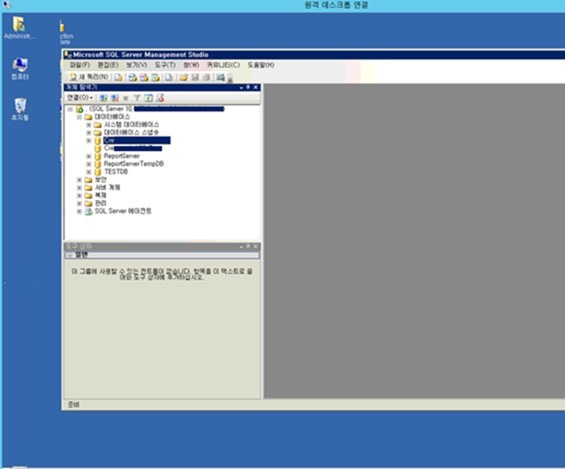Image resolution: width=565 pixels, height=469 pixels.
Task: Click the Refresh icon in Object Explorer toolbar
Action: coord(148,98)
